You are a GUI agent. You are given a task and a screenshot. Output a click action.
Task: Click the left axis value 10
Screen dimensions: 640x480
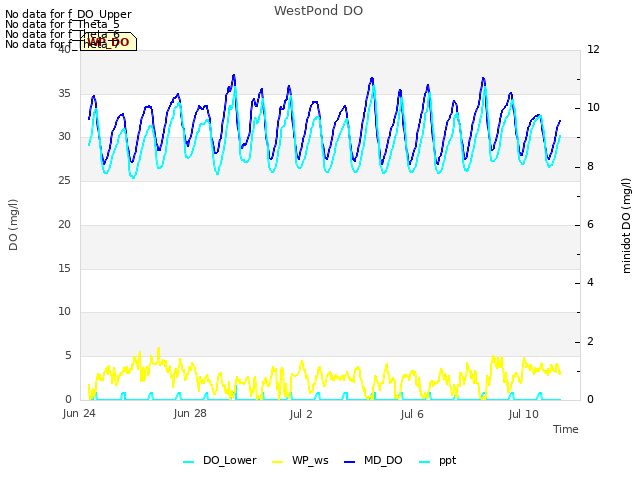click(x=64, y=312)
